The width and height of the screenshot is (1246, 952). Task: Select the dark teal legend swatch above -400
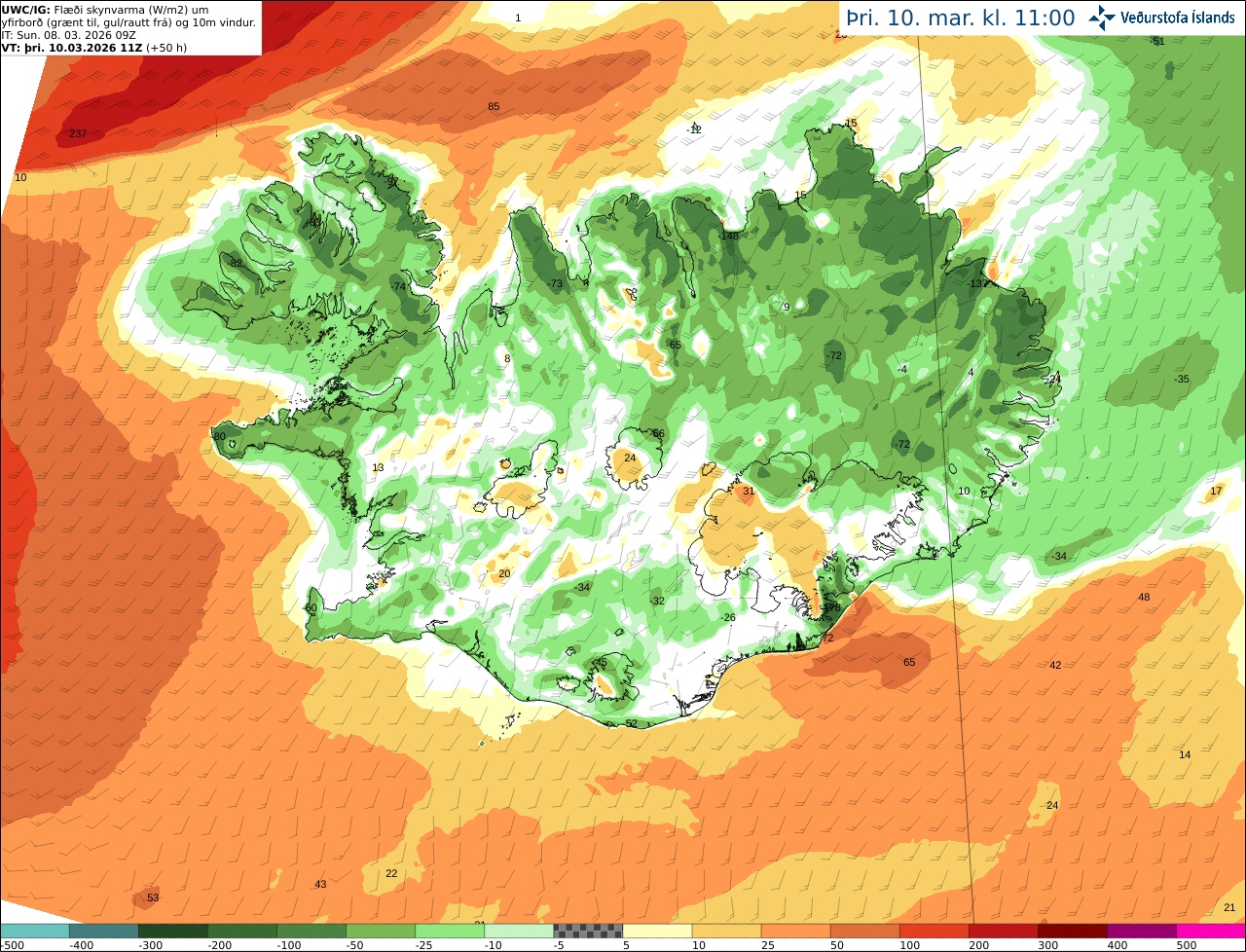tap(103, 931)
